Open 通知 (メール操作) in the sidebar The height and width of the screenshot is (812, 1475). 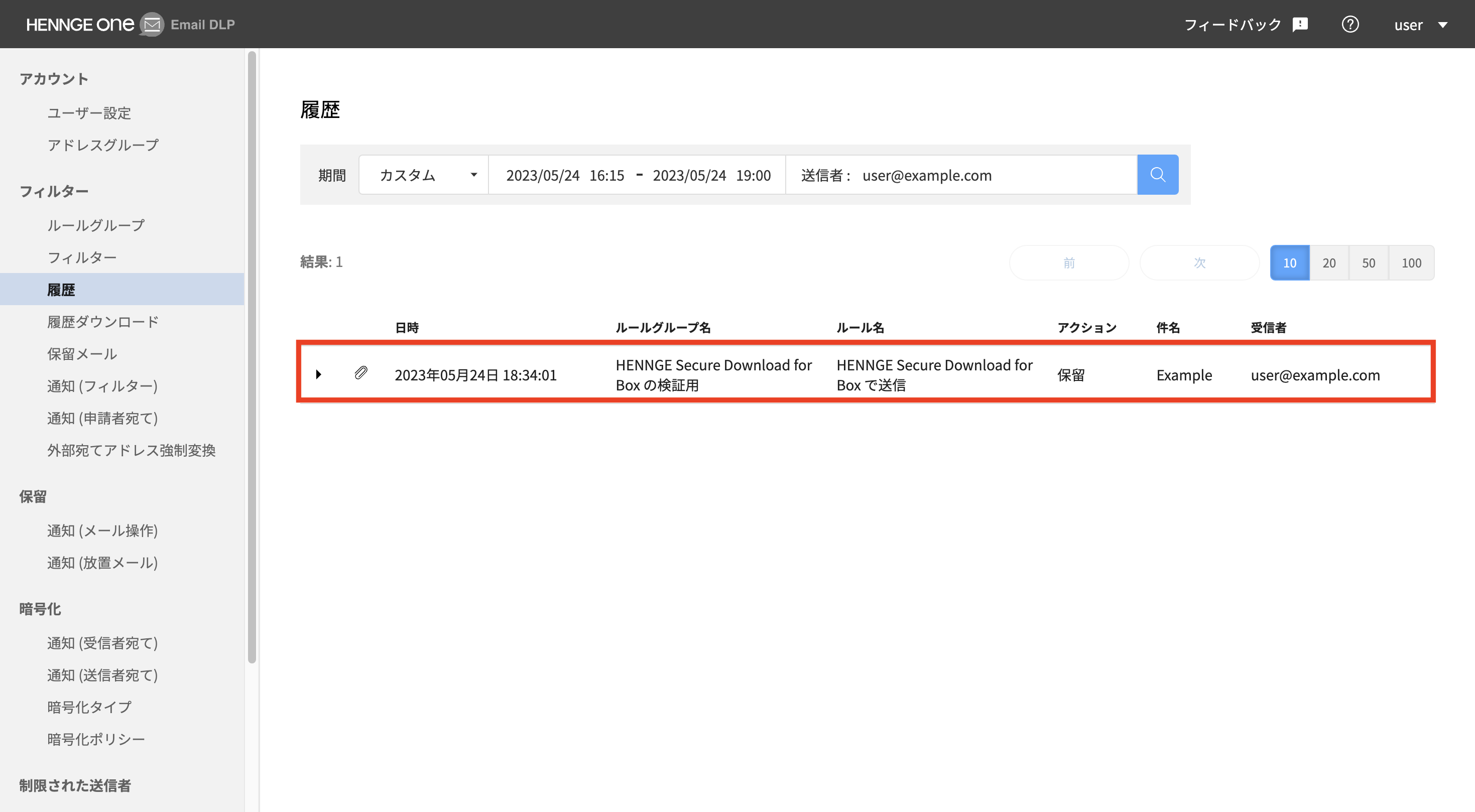point(102,530)
